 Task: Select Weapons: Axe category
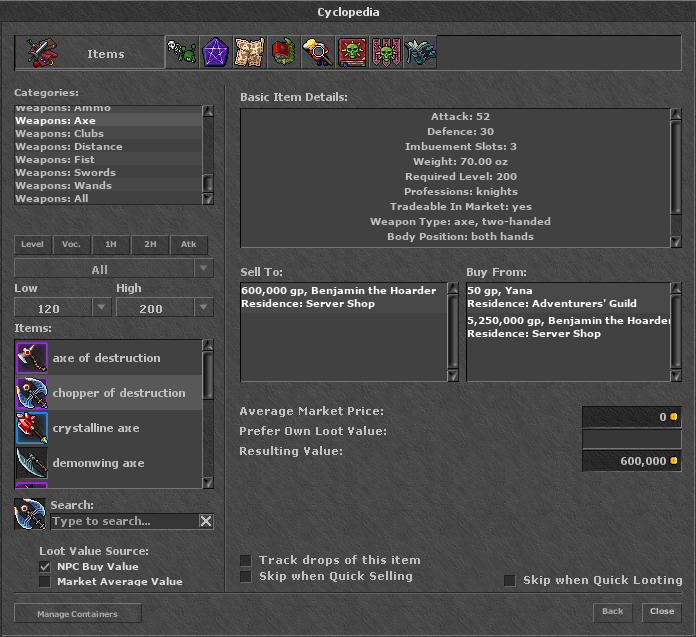click(108, 120)
